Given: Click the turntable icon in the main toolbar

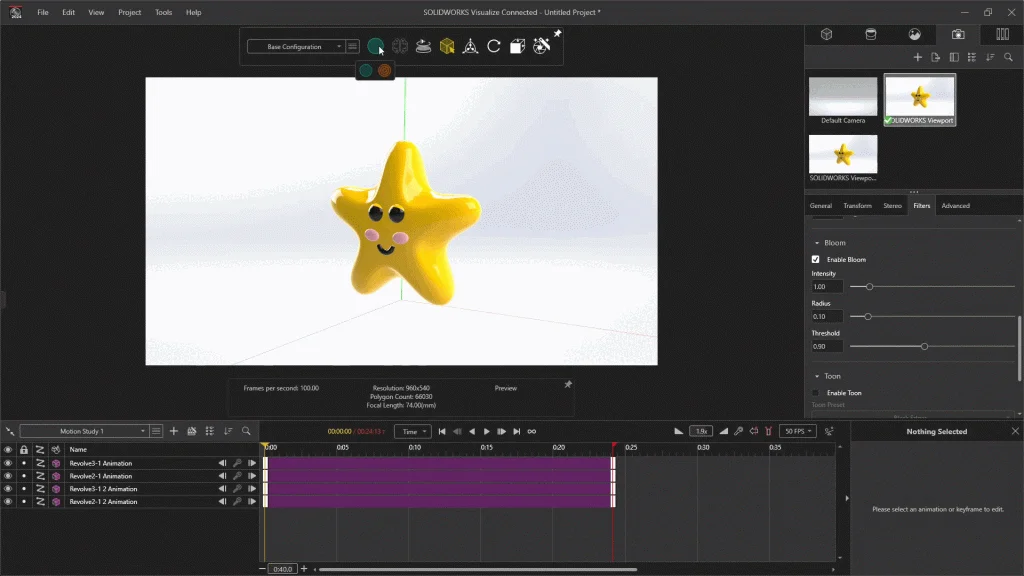Looking at the screenshot, I should pyautogui.click(x=423, y=46).
